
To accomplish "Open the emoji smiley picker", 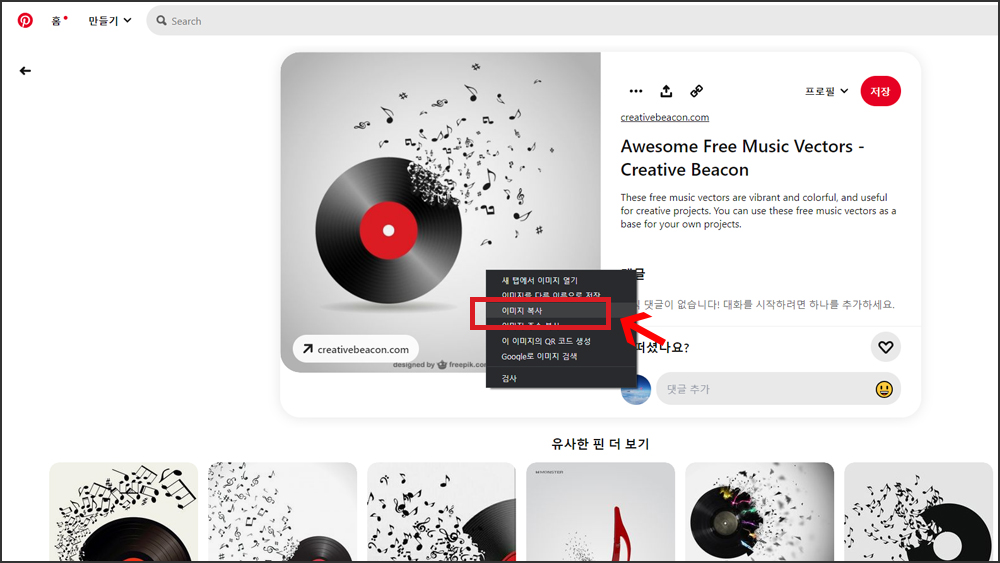I will (884, 389).
